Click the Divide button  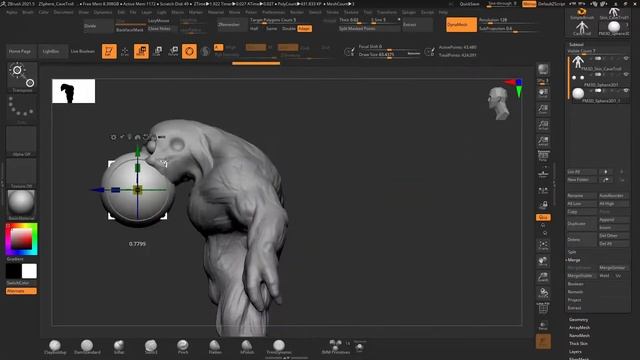coord(99,25)
